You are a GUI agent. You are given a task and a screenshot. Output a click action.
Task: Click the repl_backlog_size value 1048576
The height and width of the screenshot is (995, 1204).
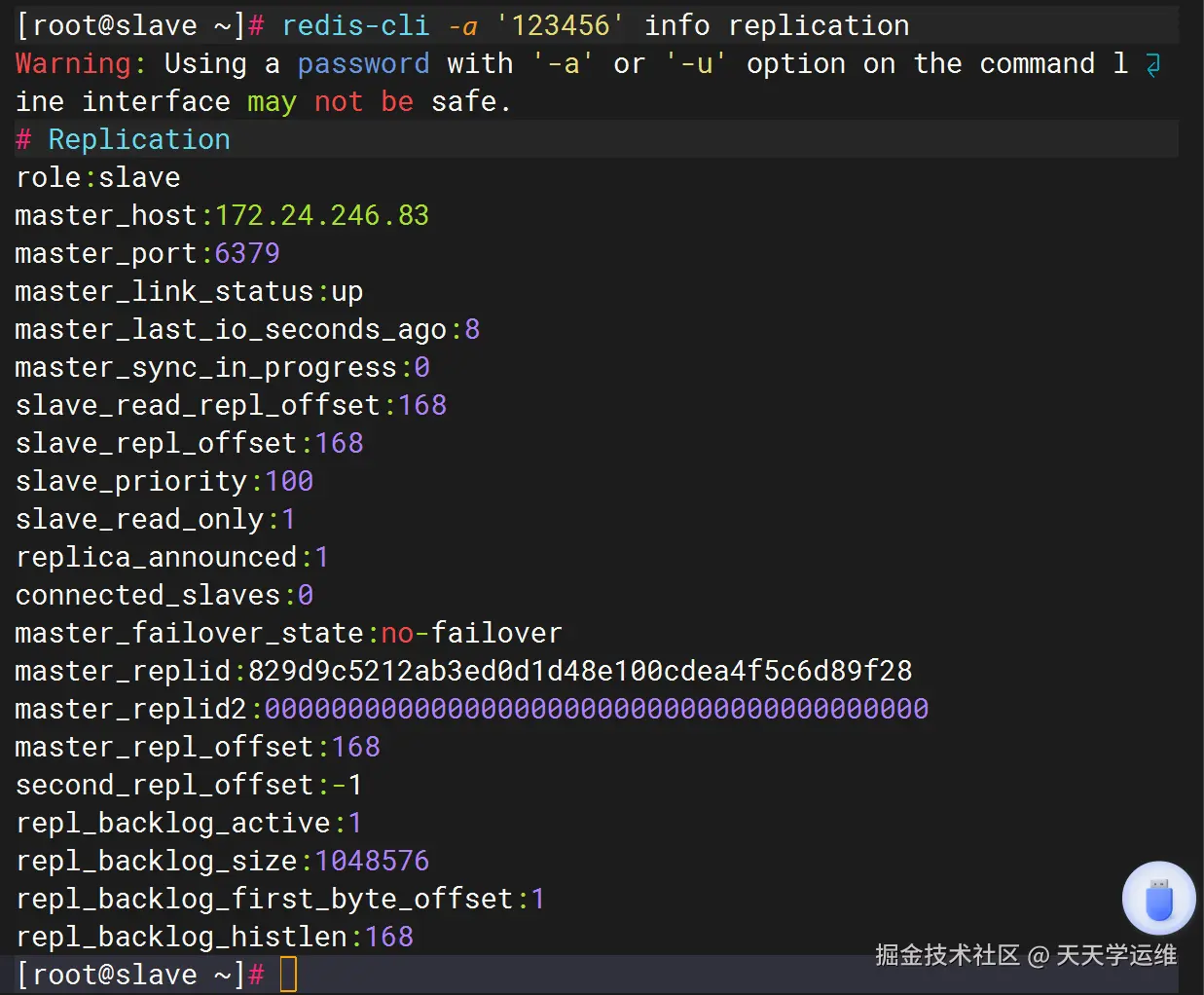pos(372,861)
